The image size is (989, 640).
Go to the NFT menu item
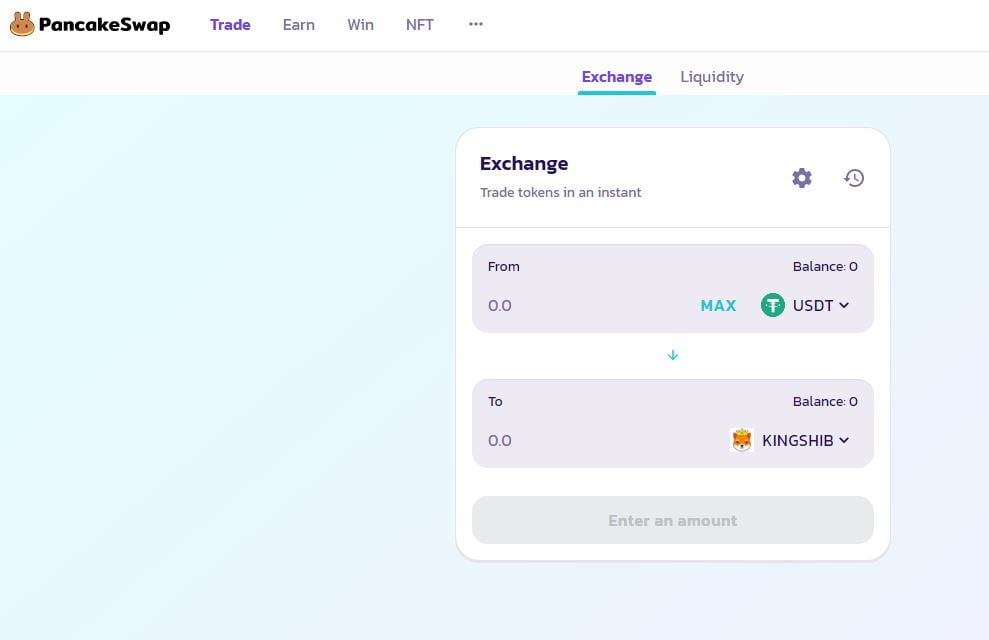pyautogui.click(x=420, y=25)
